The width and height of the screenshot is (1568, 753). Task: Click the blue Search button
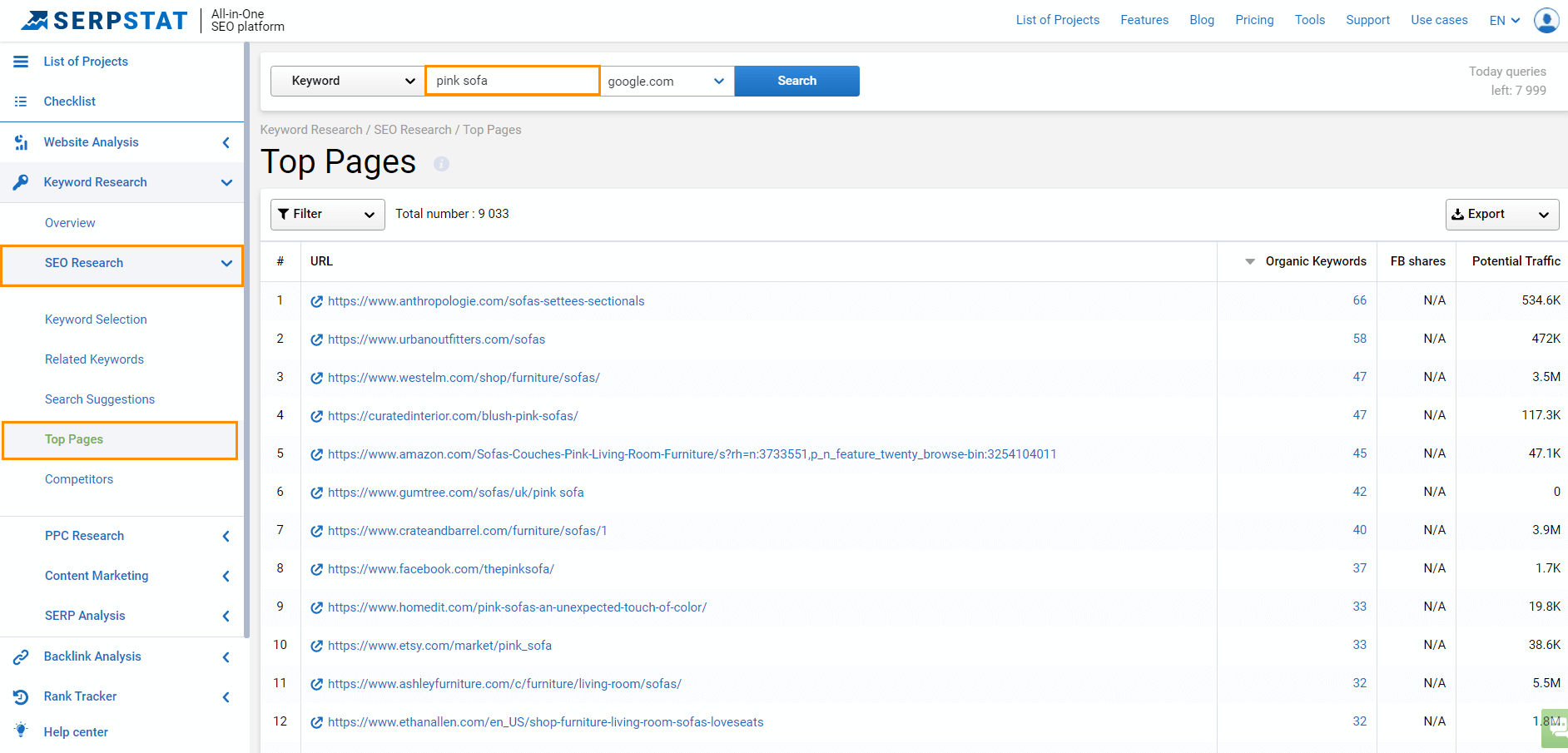point(797,81)
